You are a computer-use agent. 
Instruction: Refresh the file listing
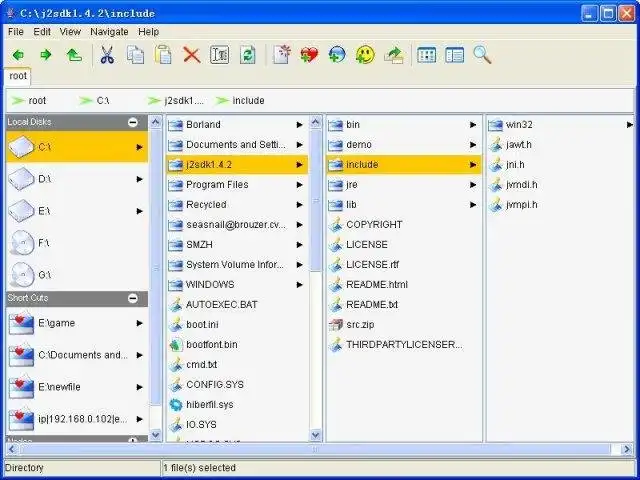[x=248, y=55]
